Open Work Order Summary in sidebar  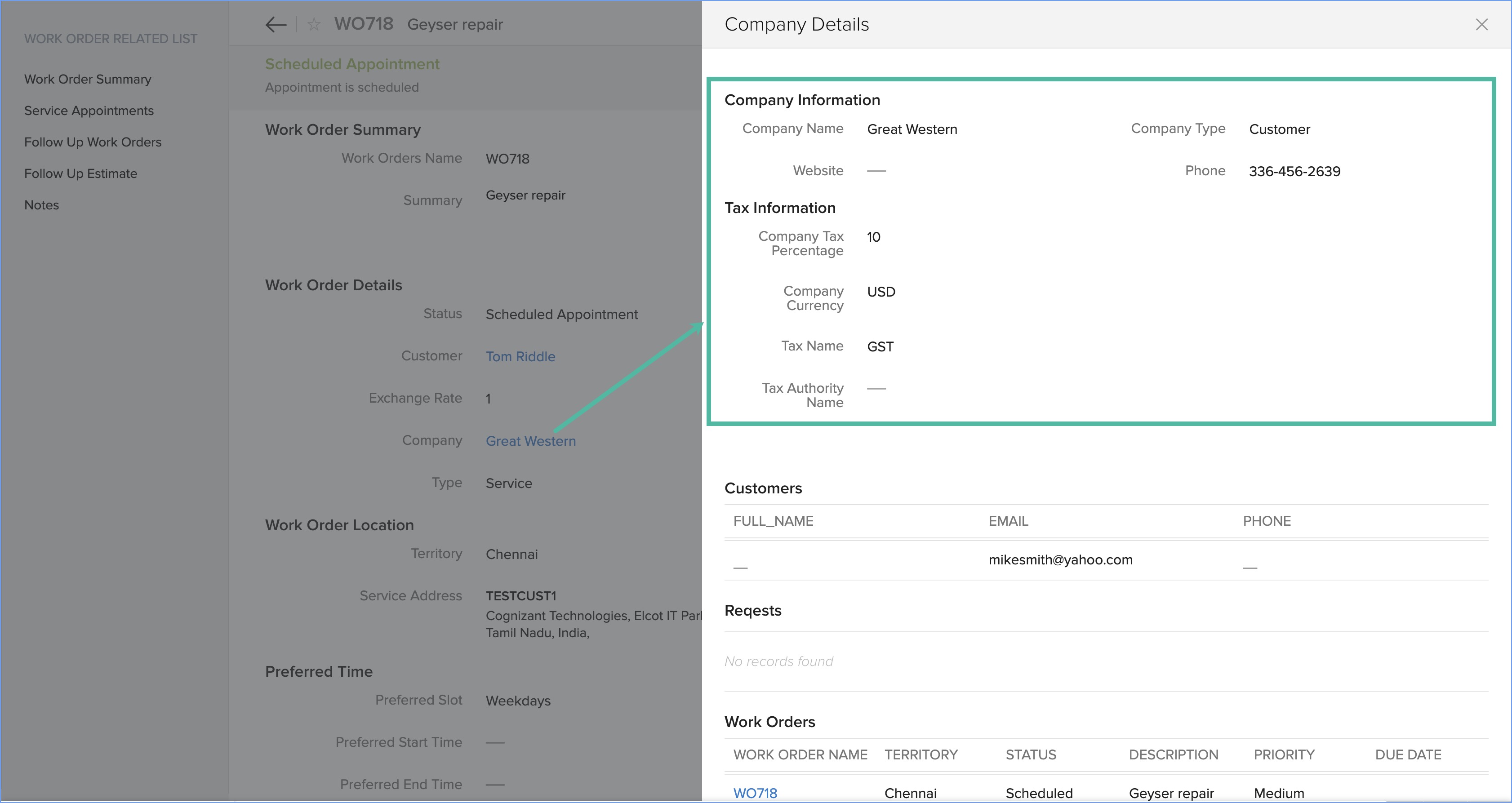coord(88,79)
